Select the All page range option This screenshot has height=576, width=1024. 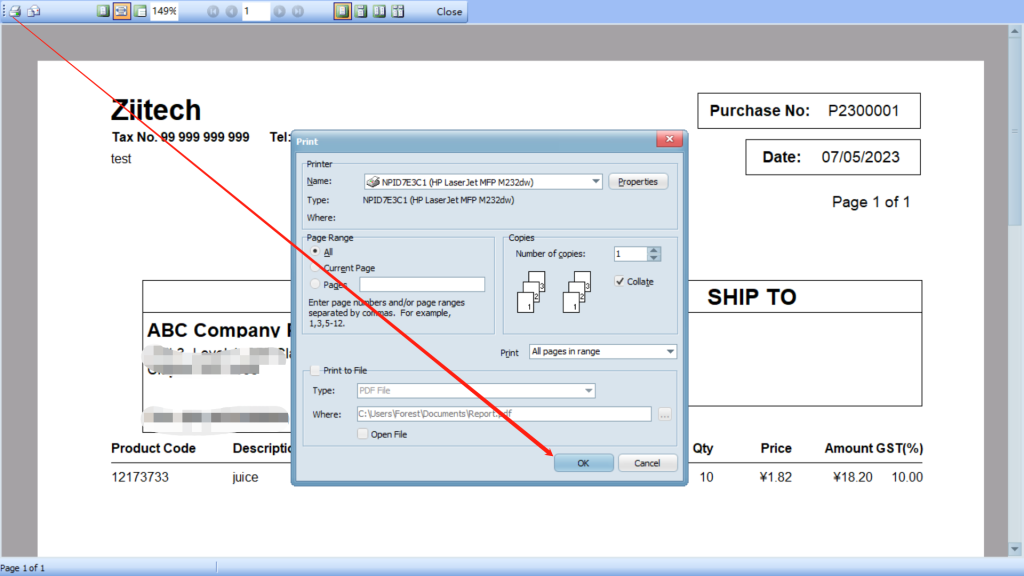coord(316,252)
